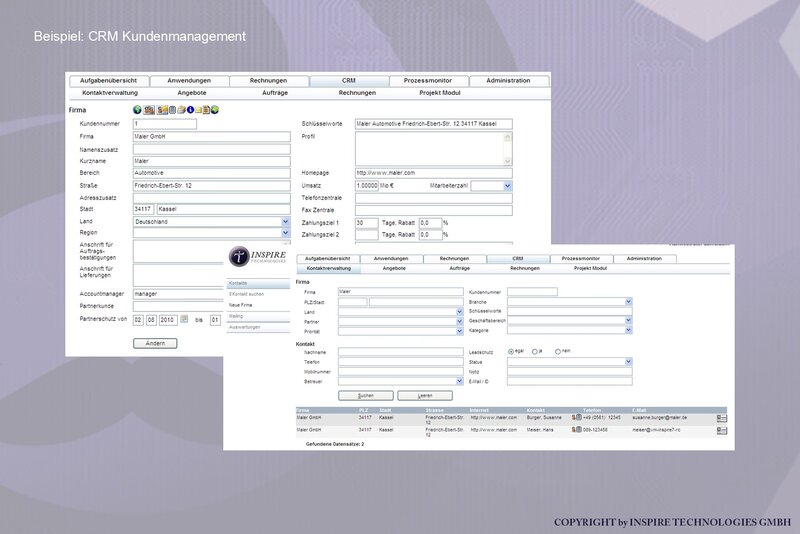Click 'Burger, Susanne' contact cell
This screenshot has height=534, width=800.
544,418
